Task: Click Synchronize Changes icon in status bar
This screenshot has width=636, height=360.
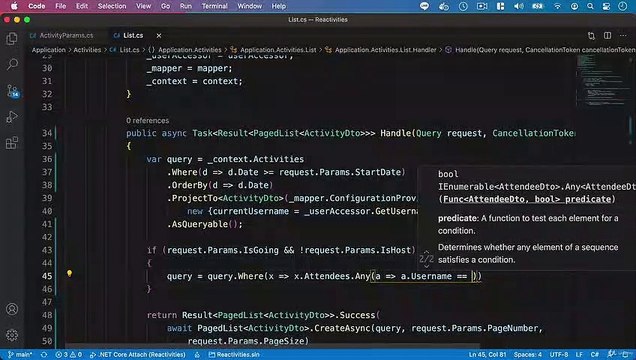Action: click(44, 355)
